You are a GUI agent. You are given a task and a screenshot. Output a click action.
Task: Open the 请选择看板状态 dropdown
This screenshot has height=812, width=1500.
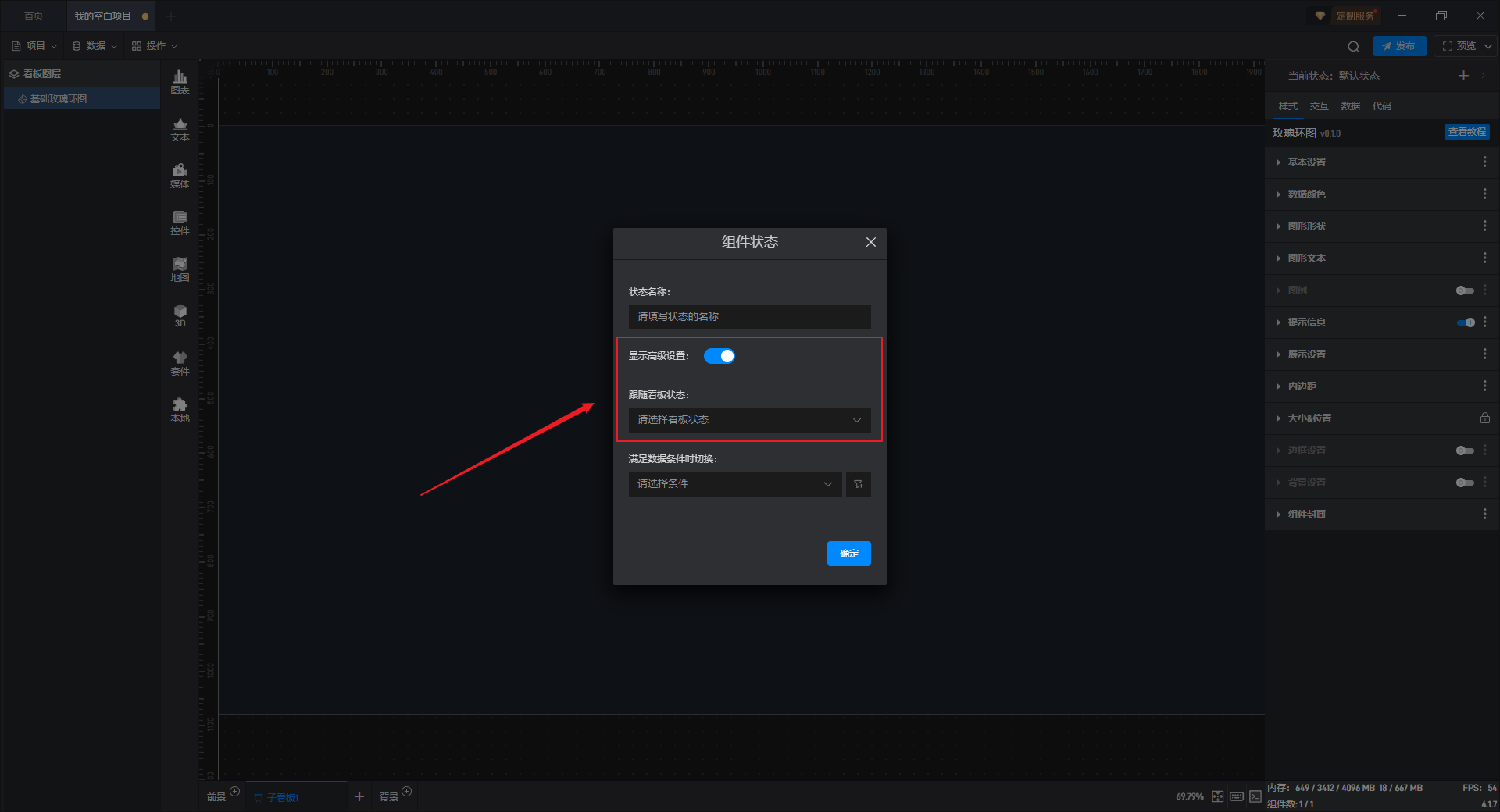click(750, 420)
